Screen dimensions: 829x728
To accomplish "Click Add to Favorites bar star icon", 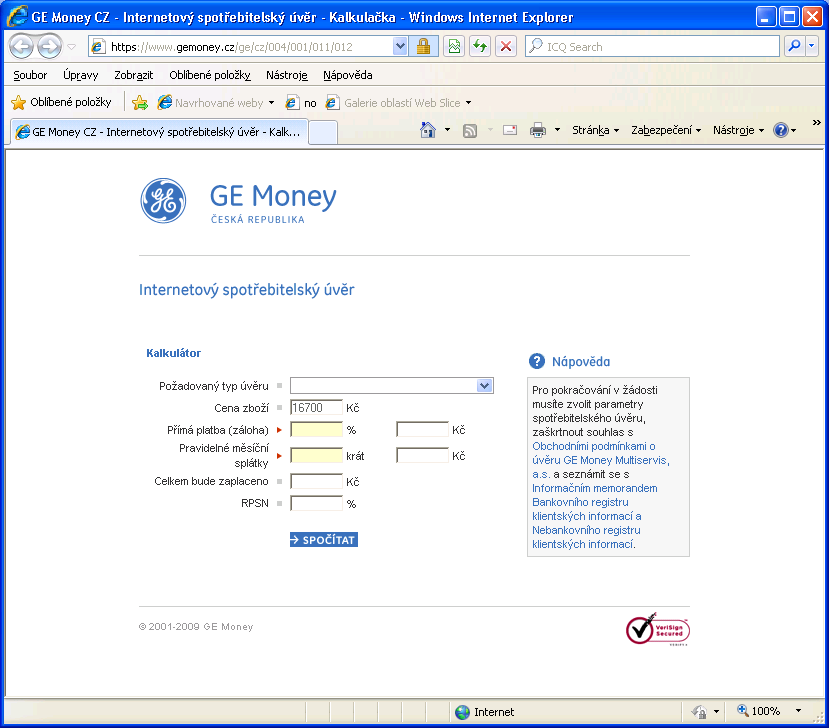I will click(x=140, y=103).
